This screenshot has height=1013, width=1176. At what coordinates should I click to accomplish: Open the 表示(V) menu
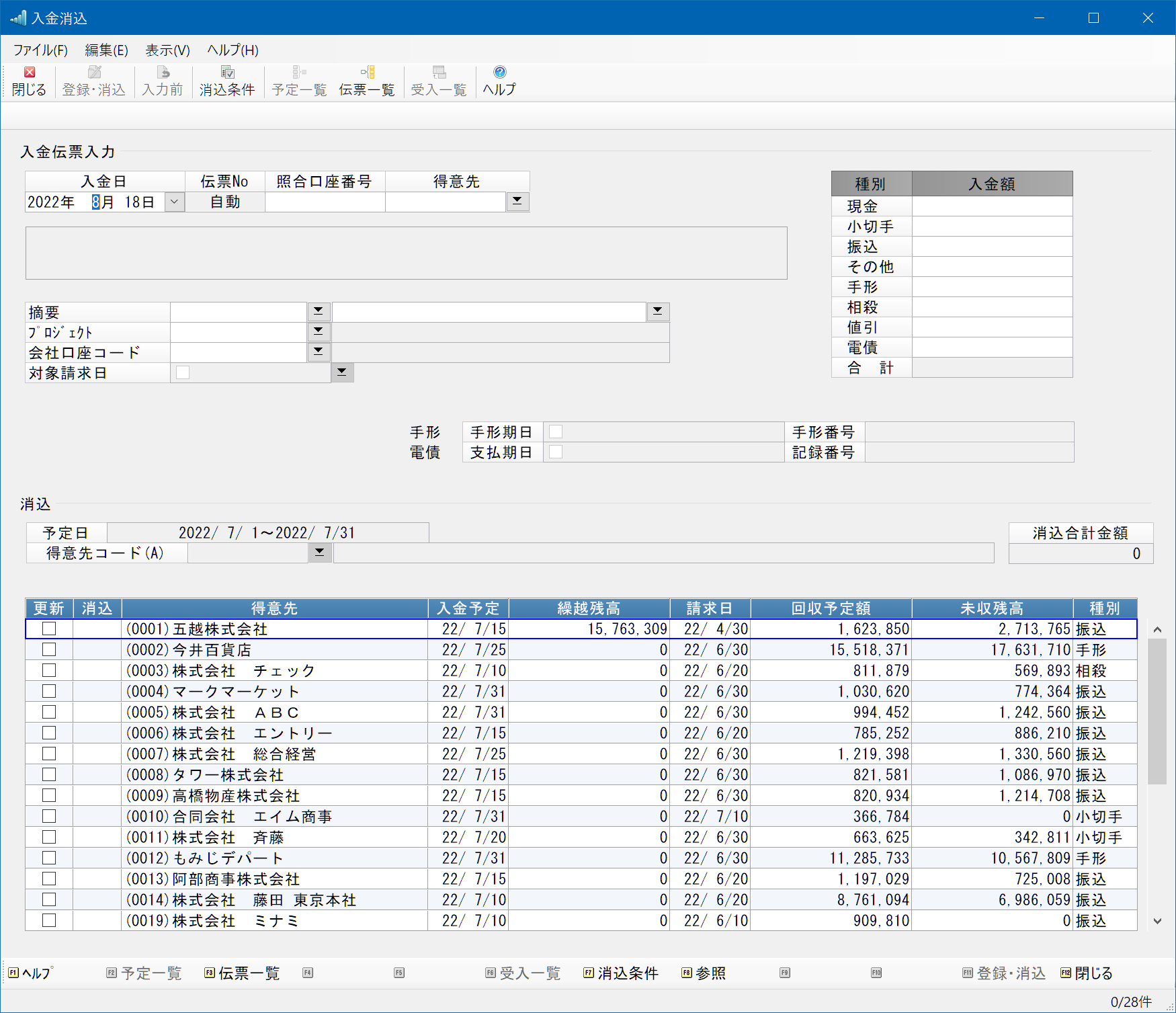coord(167,50)
